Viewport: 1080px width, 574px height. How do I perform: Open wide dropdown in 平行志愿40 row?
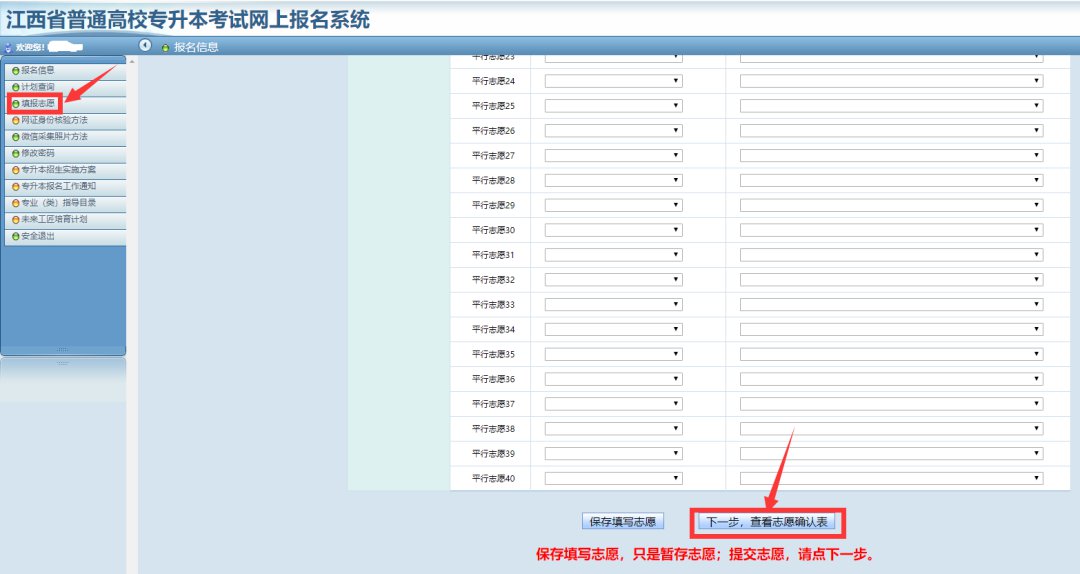tap(891, 478)
